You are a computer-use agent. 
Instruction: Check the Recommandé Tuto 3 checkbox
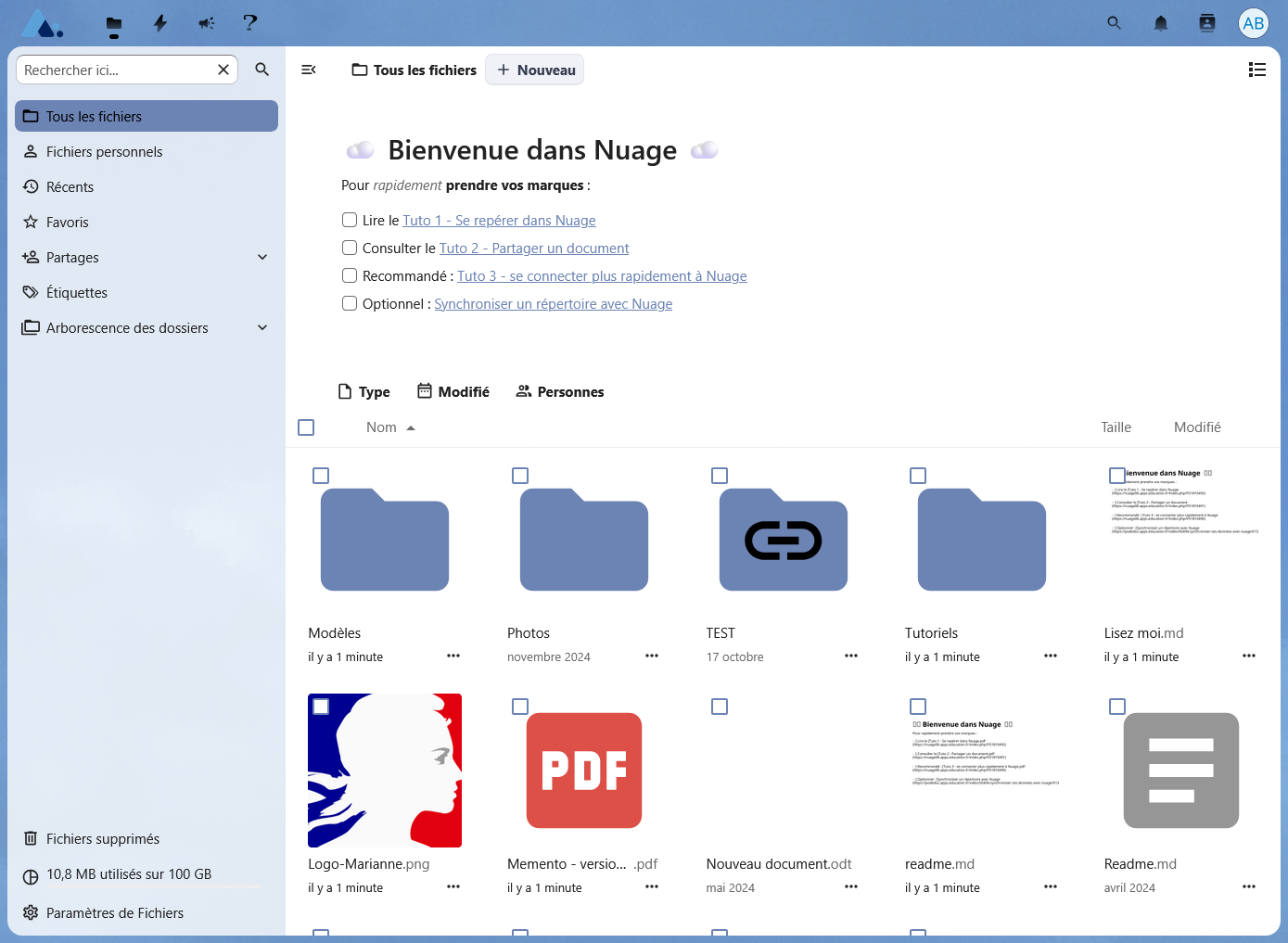pyautogui.click(x=350, y=275)
